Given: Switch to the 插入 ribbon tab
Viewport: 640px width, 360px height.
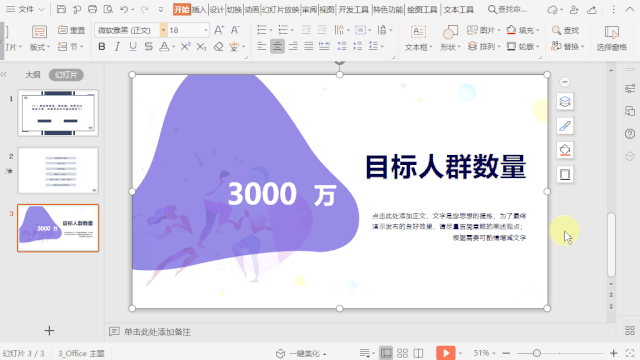Looking at the screenshot, I should pyautogui.click(x=199, y=10).
